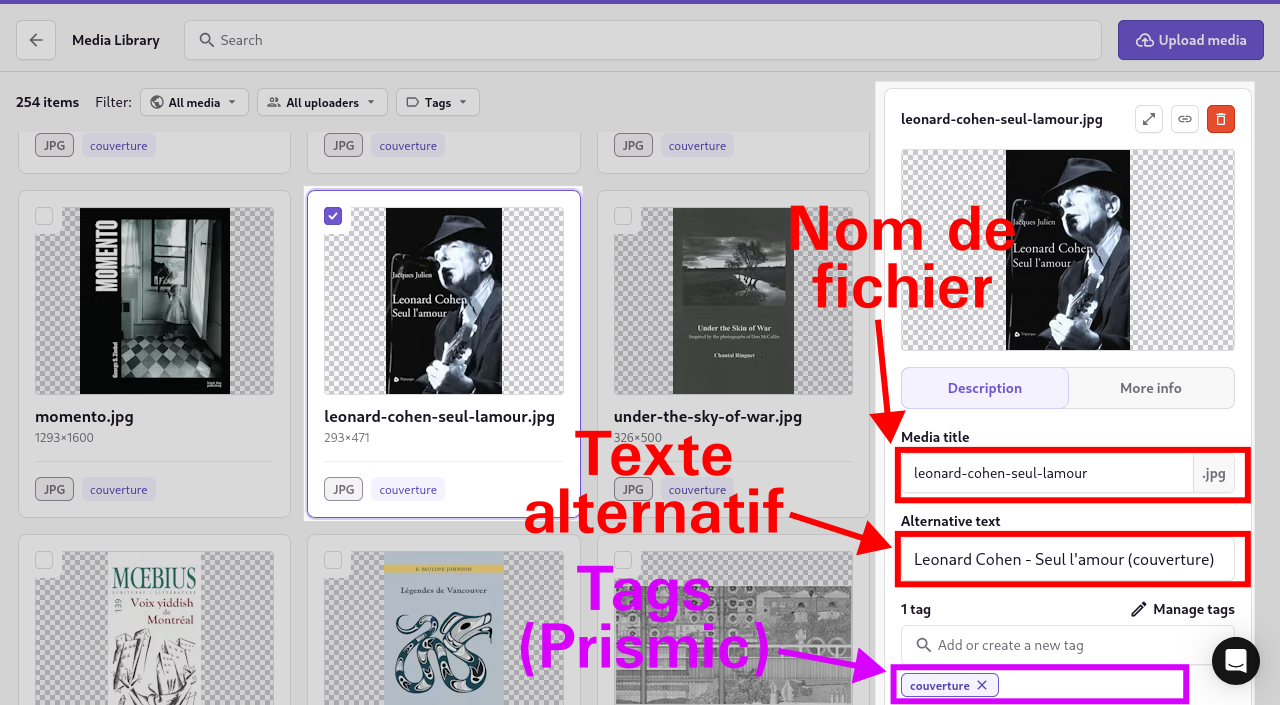The image size is (1280, 705).
Task: Click Manage tags
Action: [x=1183, y=609]
